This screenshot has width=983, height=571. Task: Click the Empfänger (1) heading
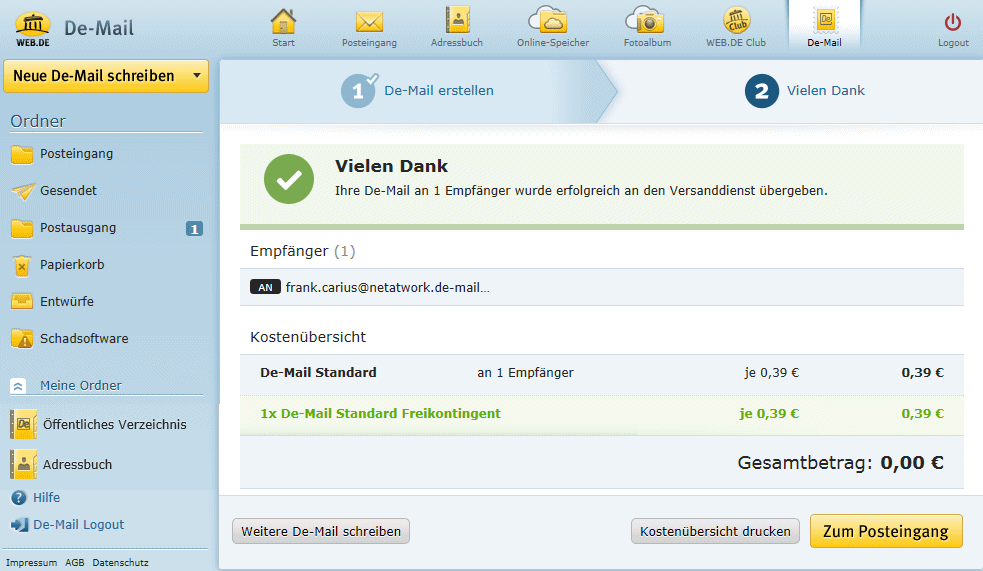tap(303, 251)
